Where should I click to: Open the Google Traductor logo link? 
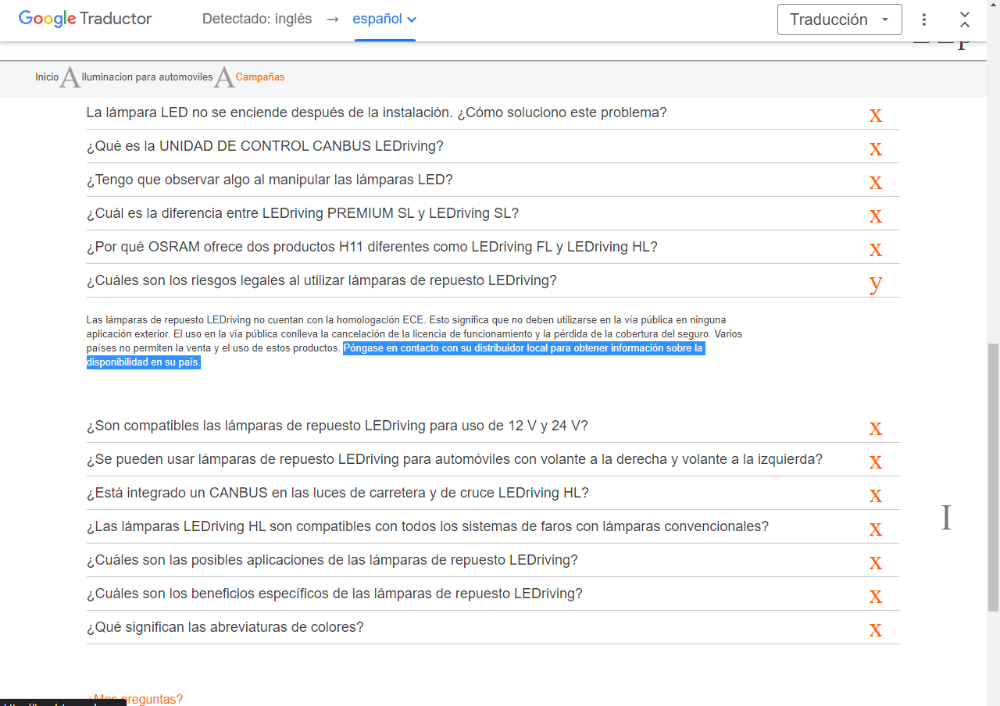(85, 18)
